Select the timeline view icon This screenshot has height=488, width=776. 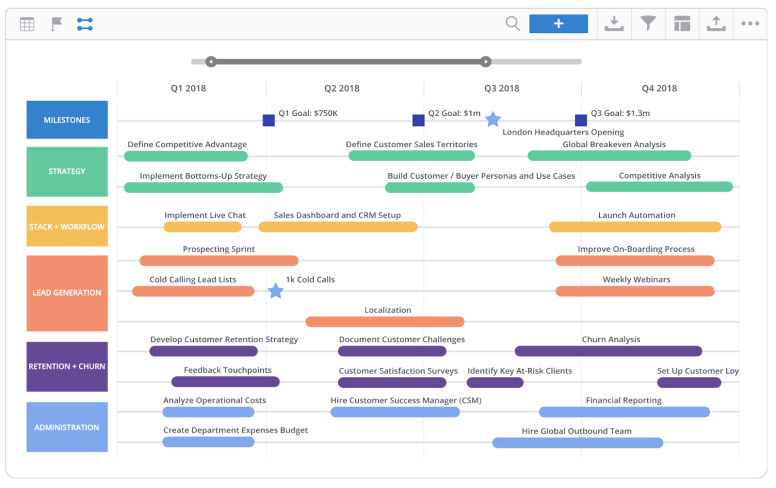(85, 24)
